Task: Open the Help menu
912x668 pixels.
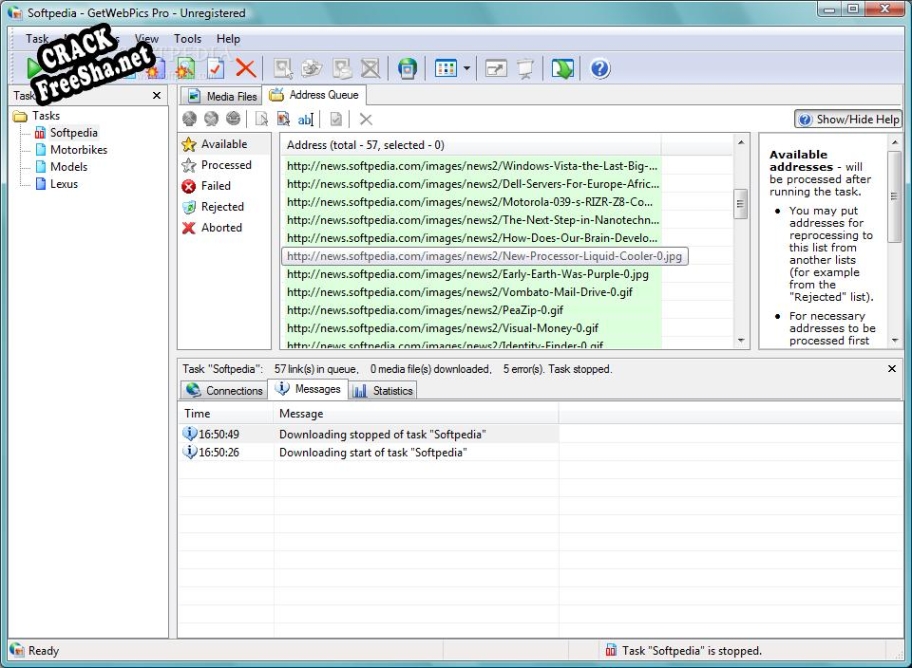Action: (228, 39)
